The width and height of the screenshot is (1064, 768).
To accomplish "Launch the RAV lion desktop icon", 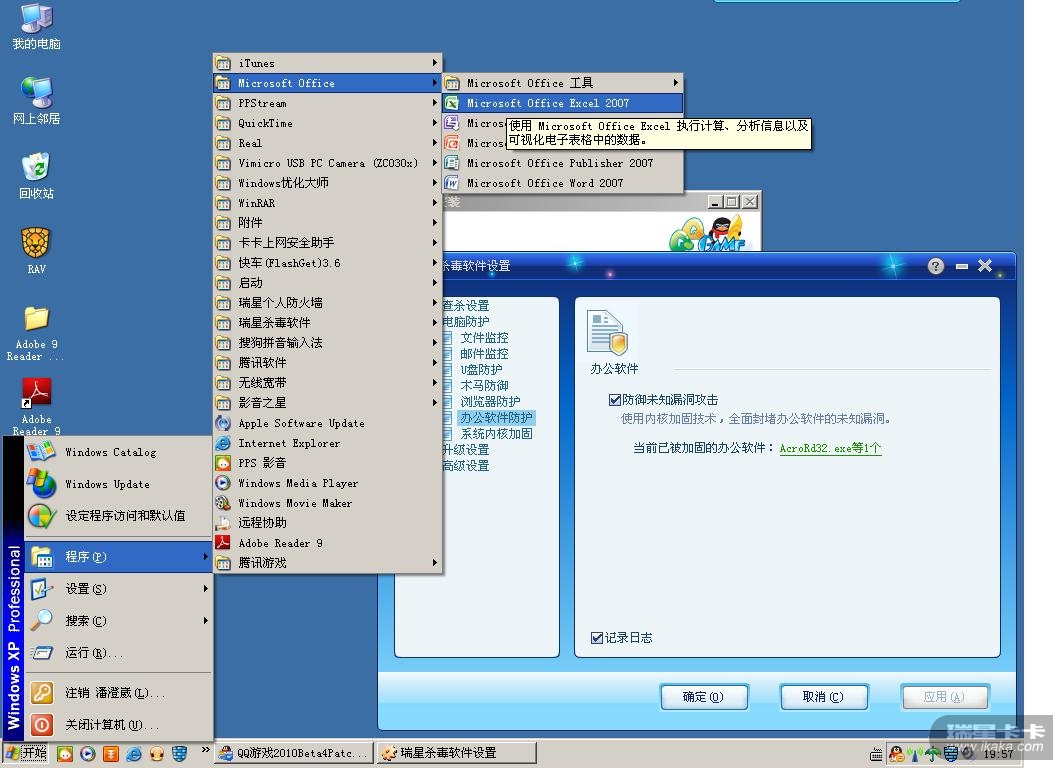I will click(x=37, y=251).
